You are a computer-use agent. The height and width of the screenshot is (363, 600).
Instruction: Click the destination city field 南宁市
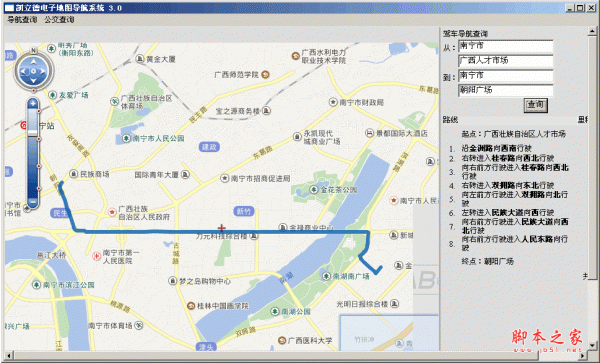(506, 75)
